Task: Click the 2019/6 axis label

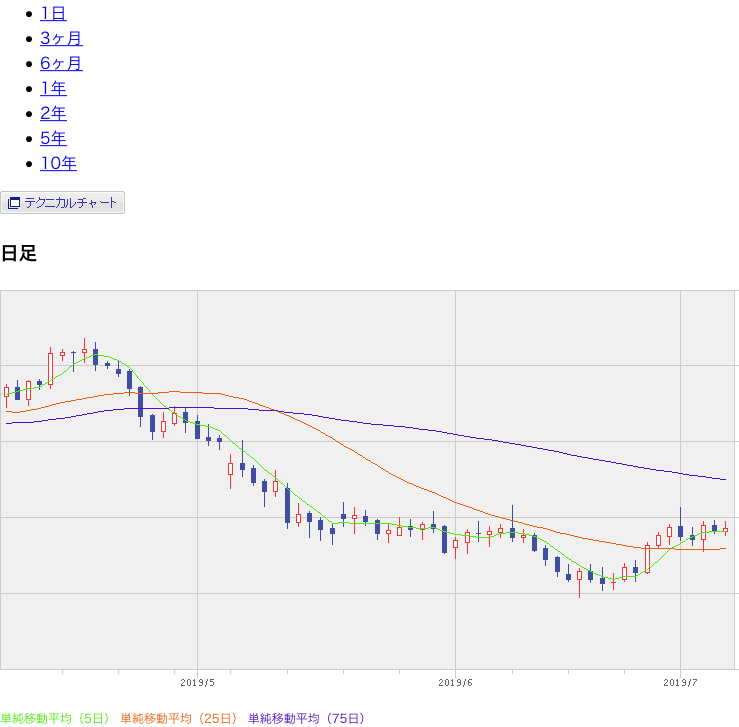Action: [455, 683]
